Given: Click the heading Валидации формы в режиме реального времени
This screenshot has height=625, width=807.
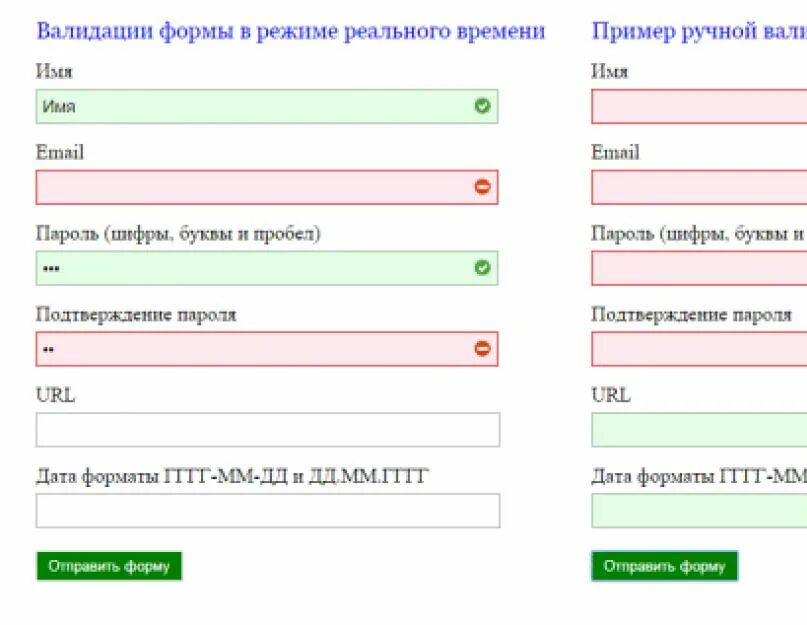Looking at the screenshot, I should pos(291,31).
